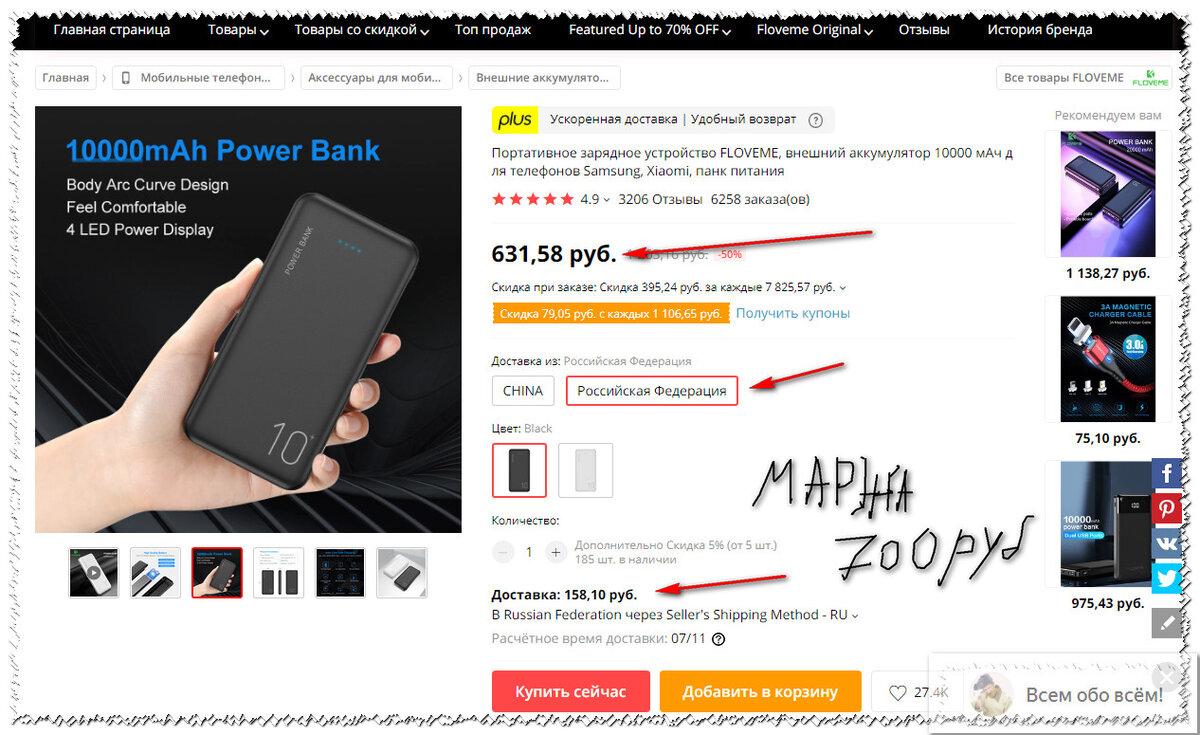
Task: Select CHINA as shipping origin
Action: click(x=523, y=390)
